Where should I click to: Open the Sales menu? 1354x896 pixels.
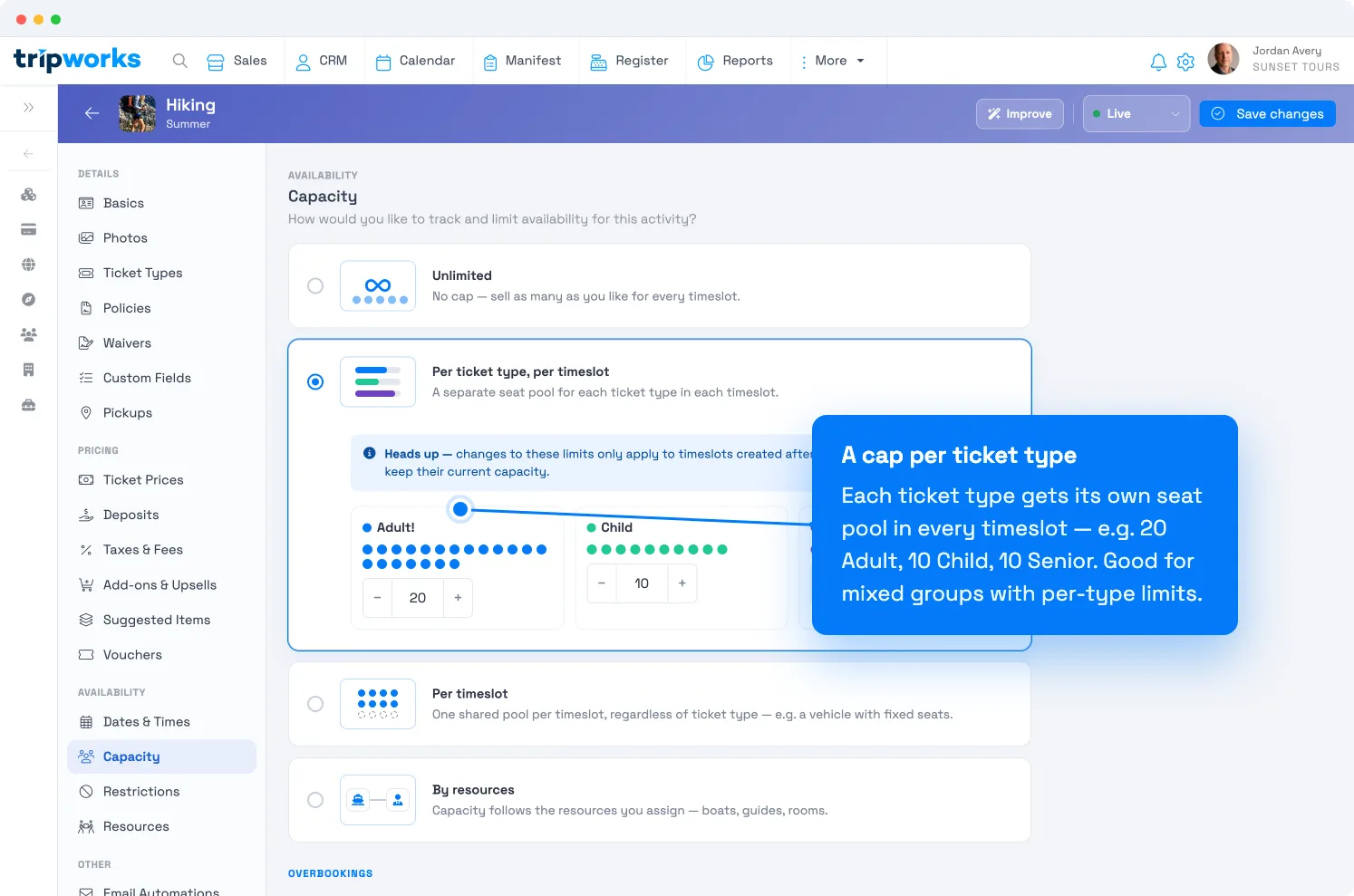[x=237, y=61]
